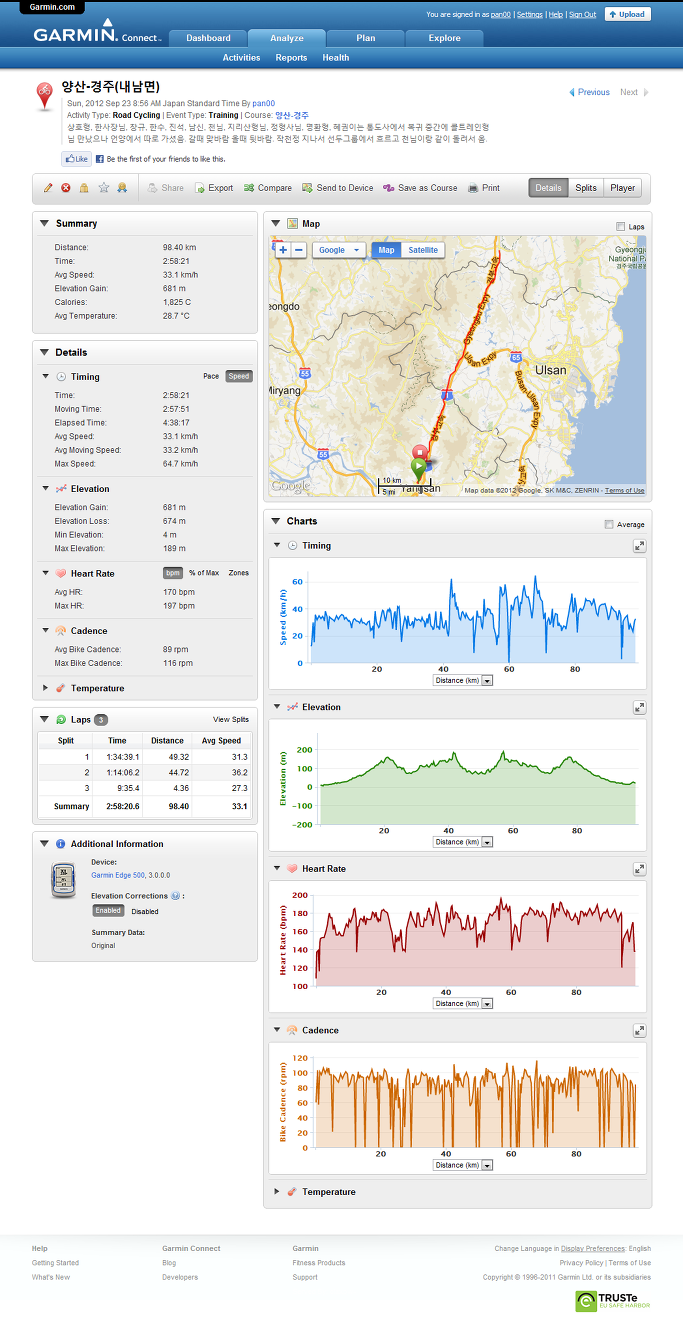Switch to Player view
This screenshot has width=683, height=1335.
pyautogui.click(x=623, y=188)
